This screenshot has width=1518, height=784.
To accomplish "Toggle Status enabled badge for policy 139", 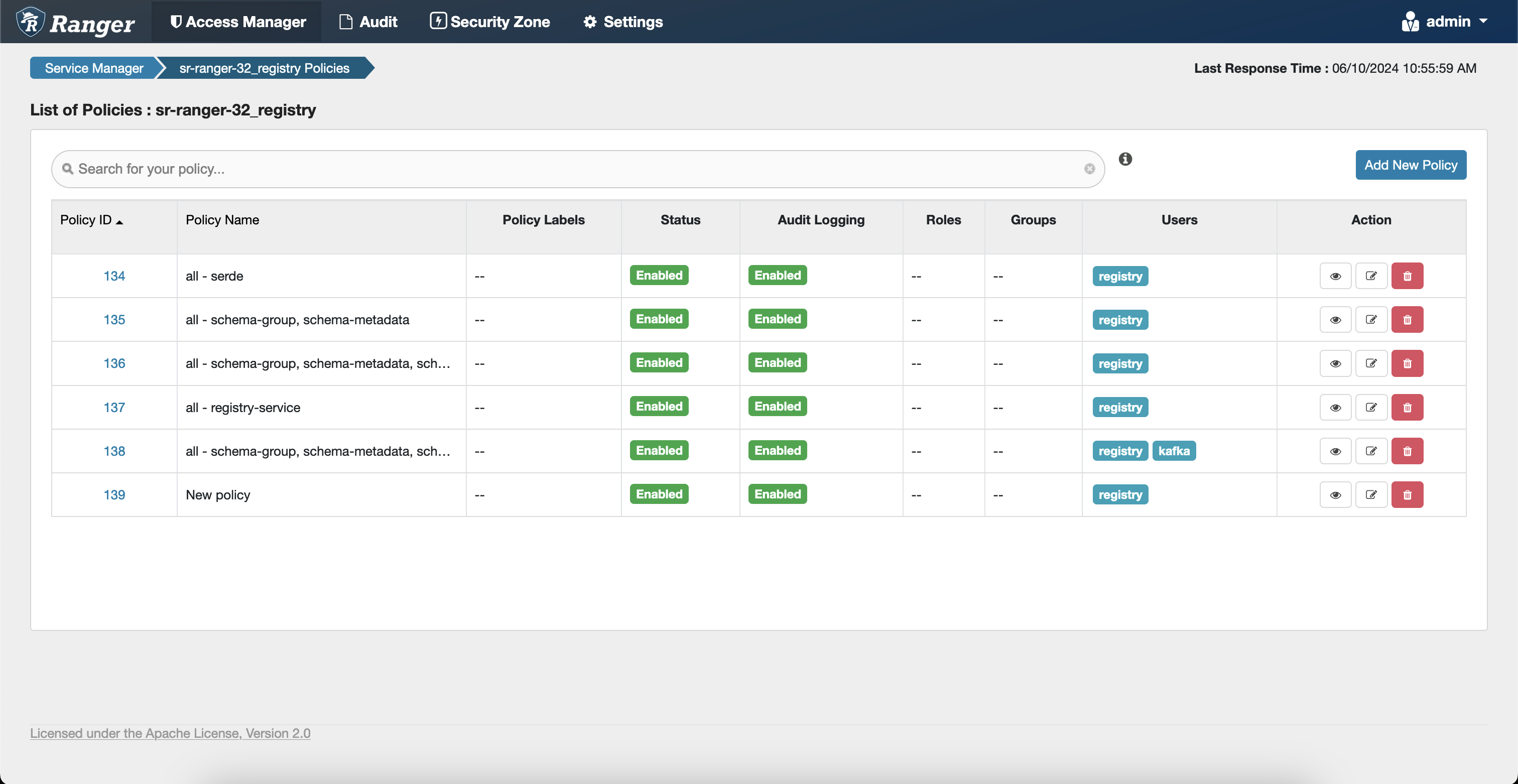I will (x=660, y=494).
